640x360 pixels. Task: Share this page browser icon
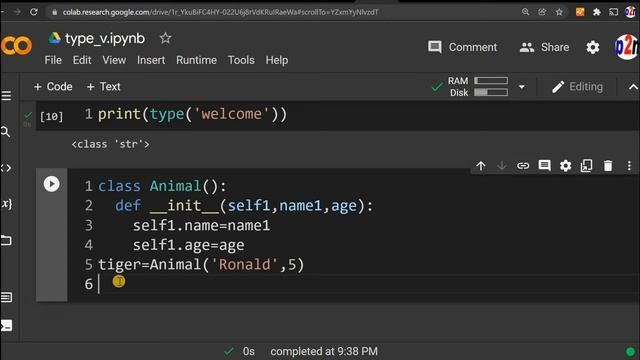point(542,12)
